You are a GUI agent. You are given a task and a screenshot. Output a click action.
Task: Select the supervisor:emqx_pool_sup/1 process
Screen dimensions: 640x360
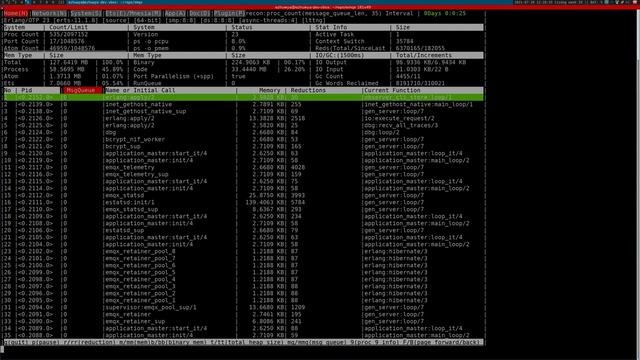(x=151, y=307)
